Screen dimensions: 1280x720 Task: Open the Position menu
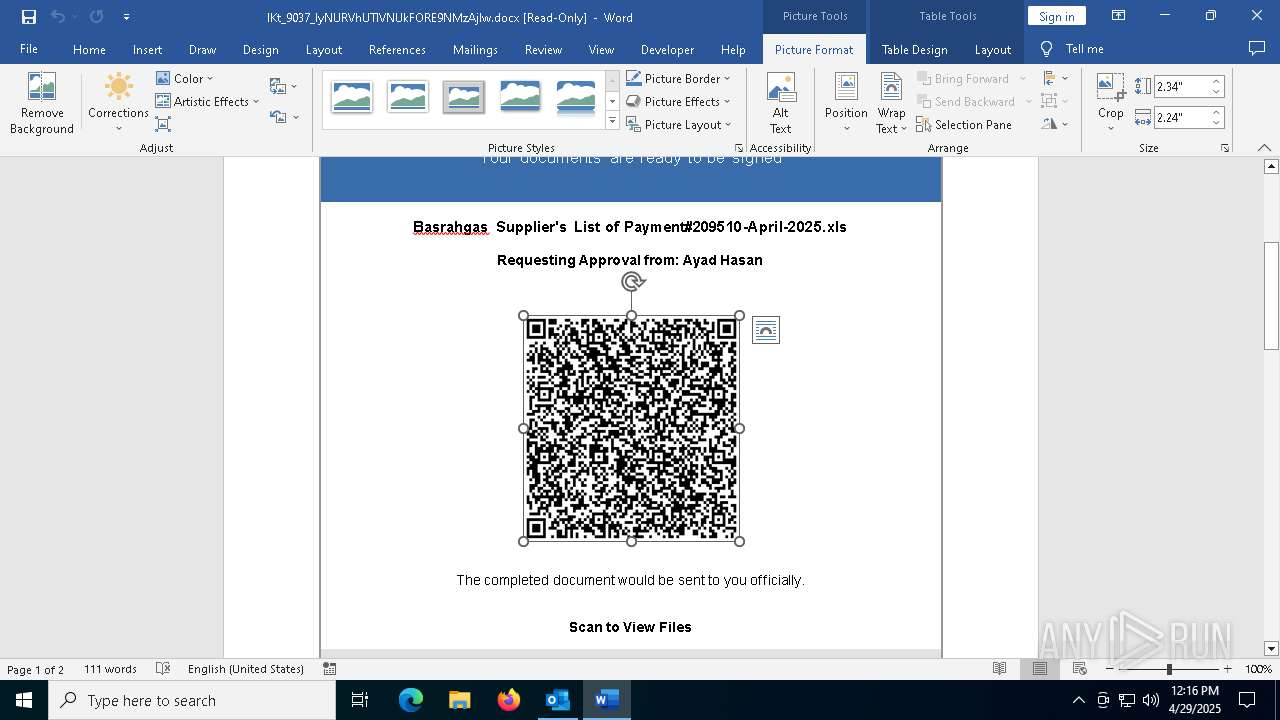[846, 103]
